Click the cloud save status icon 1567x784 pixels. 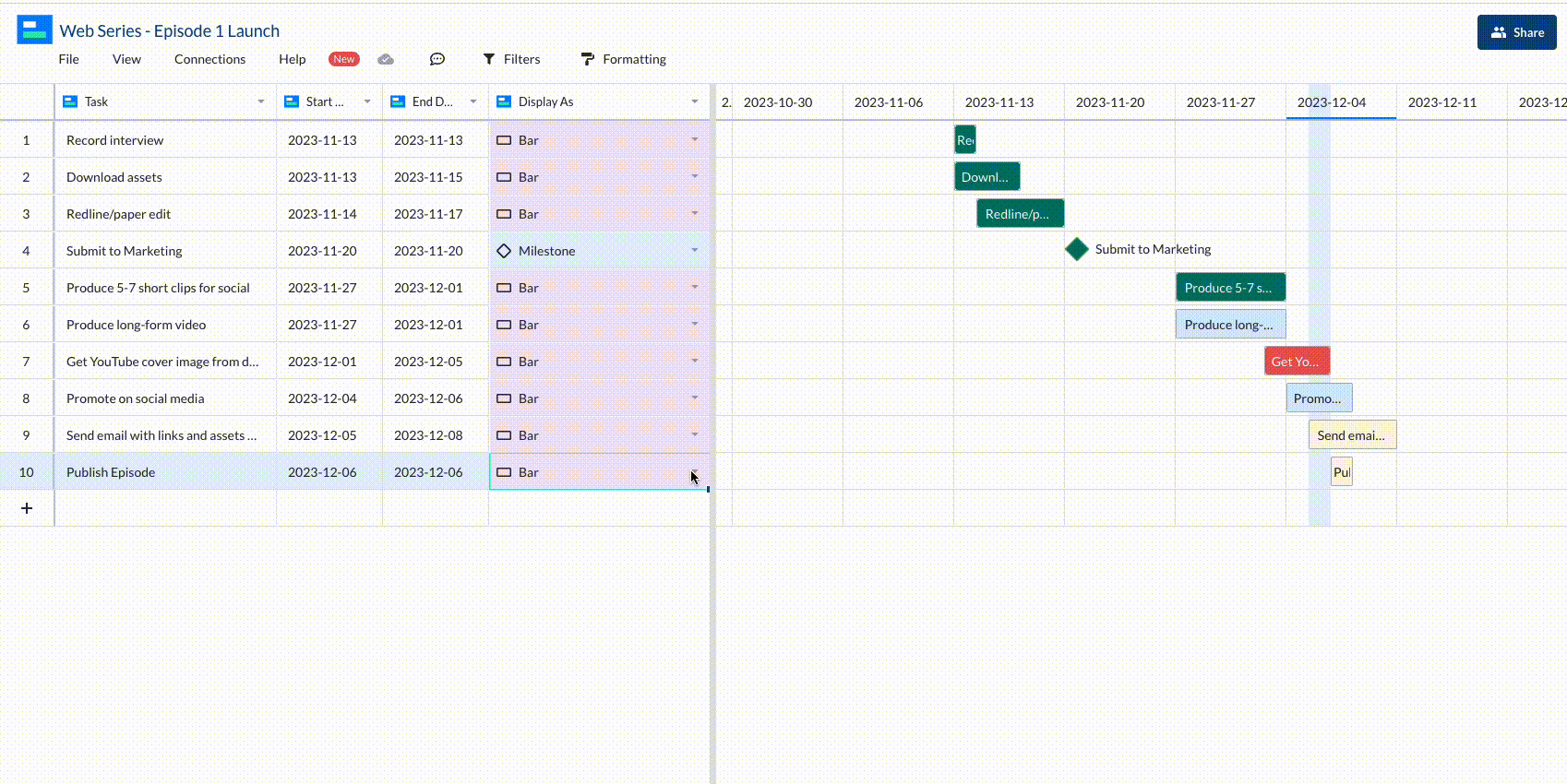pyautogui.click(x=386, y=59)
